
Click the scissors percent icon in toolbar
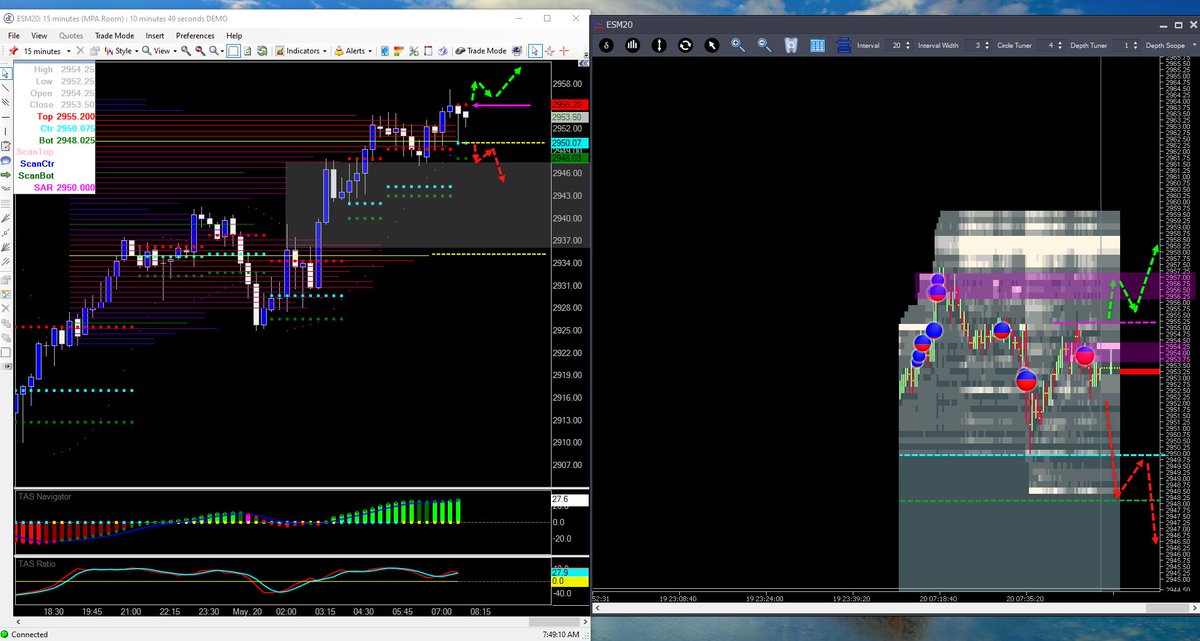[414, 50]
